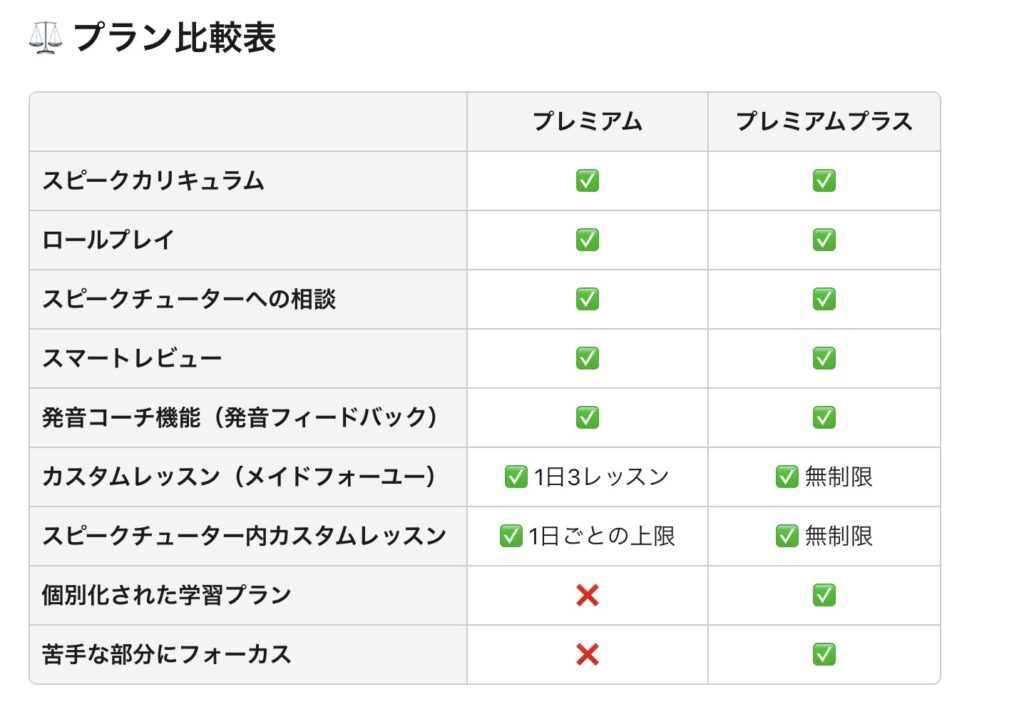Click the スマートレビュー row label
1024x712 pixels.
coord(132,358)
